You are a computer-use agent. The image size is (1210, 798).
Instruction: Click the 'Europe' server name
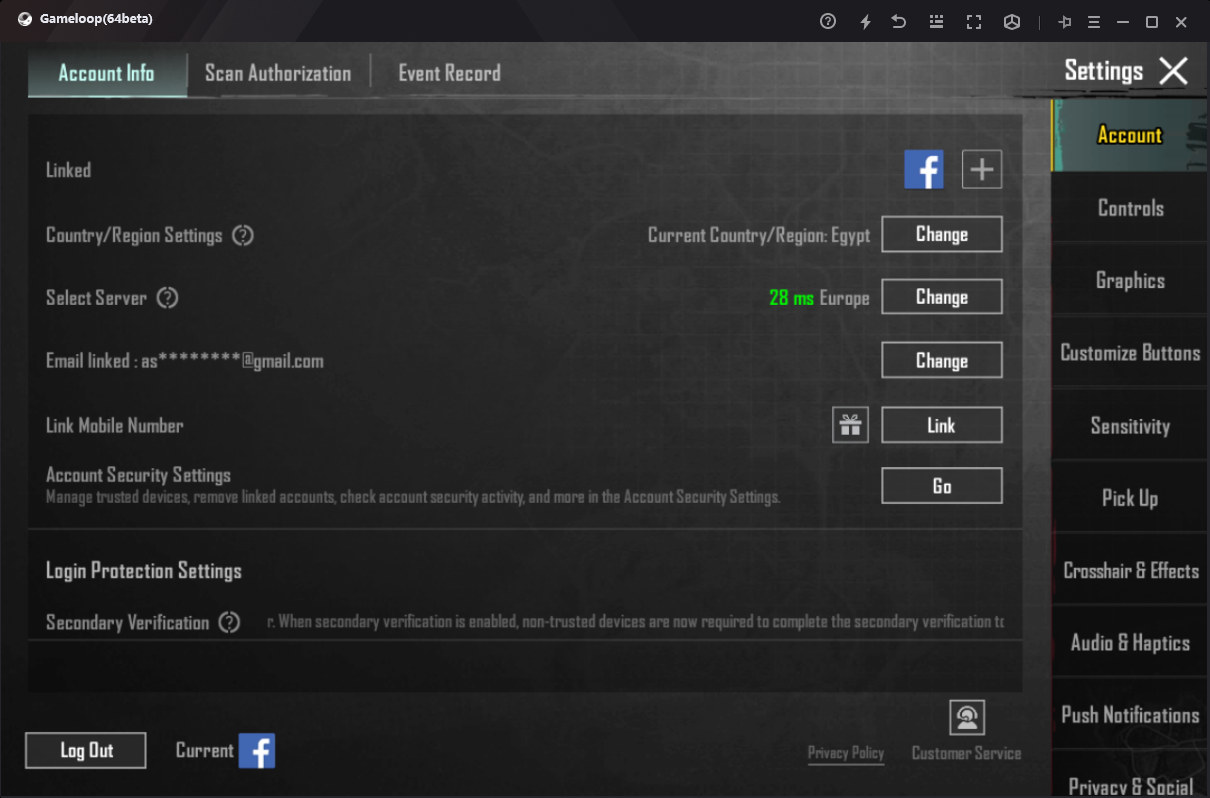coord(845,298)
